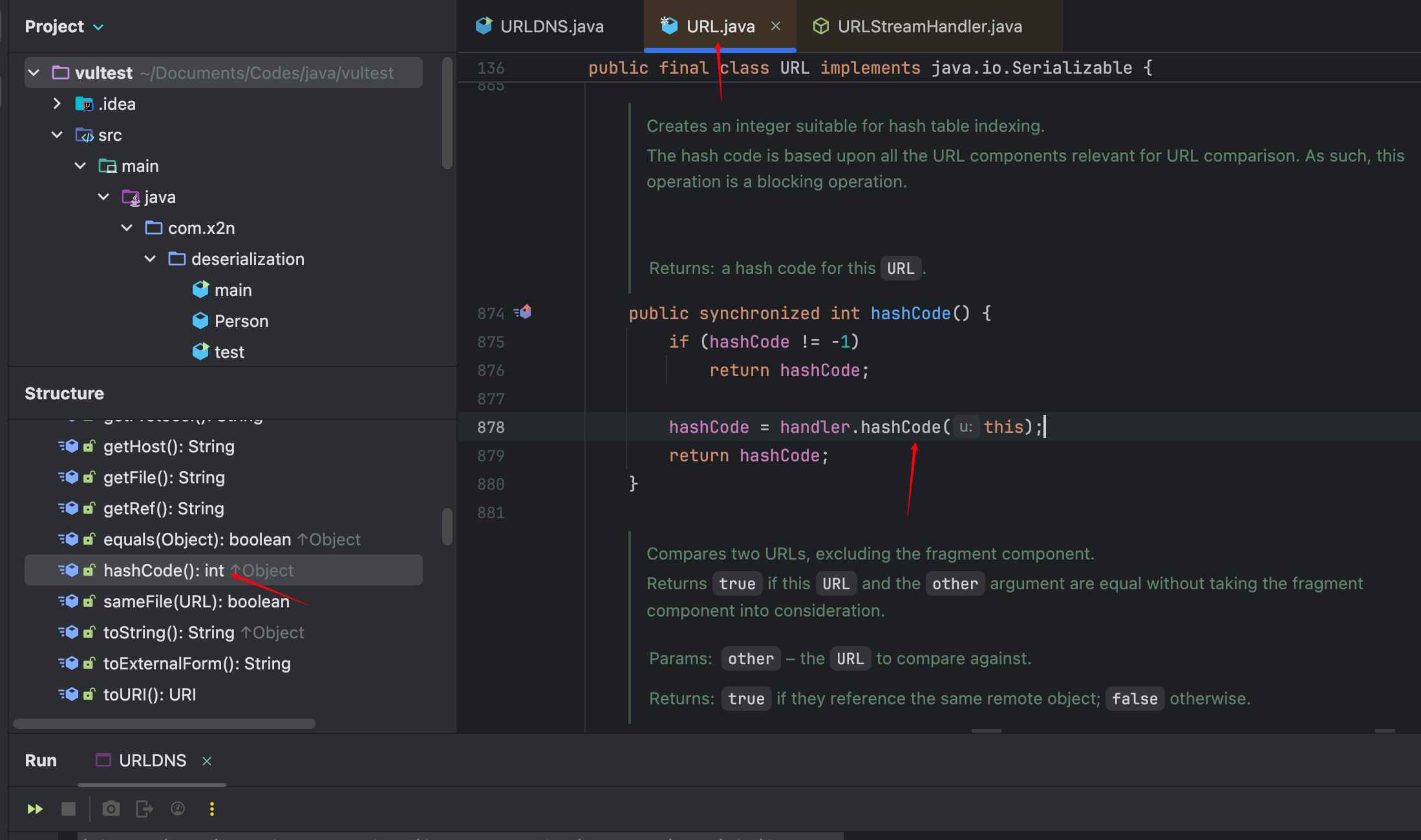Click line number 875 in gutter
Viewport: 1421px width, 840px height.
pos(490,342)
